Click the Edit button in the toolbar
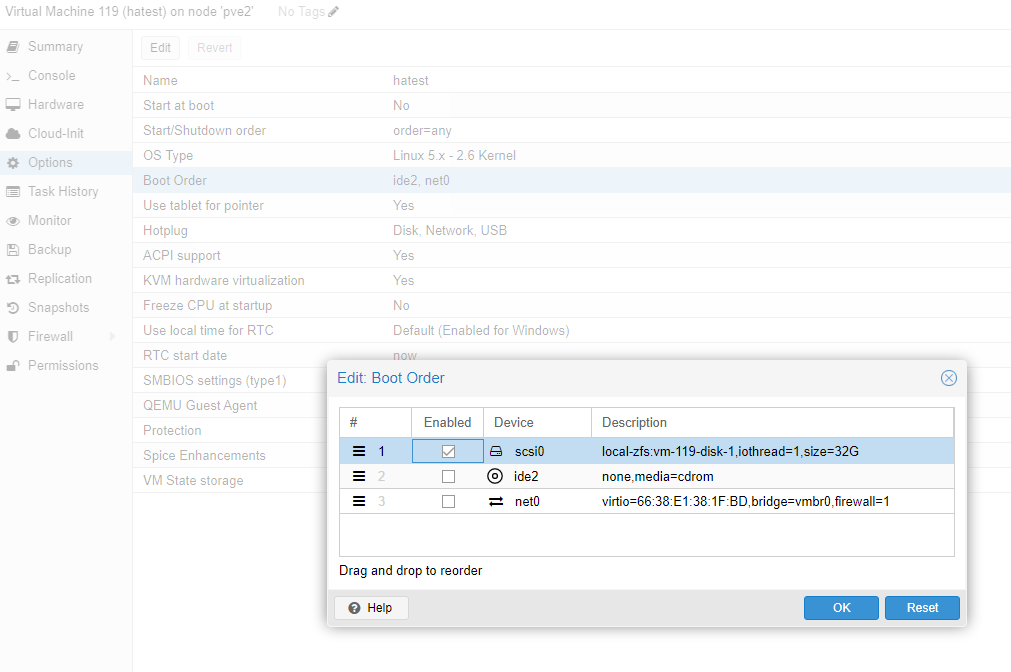 click(160, 48)
